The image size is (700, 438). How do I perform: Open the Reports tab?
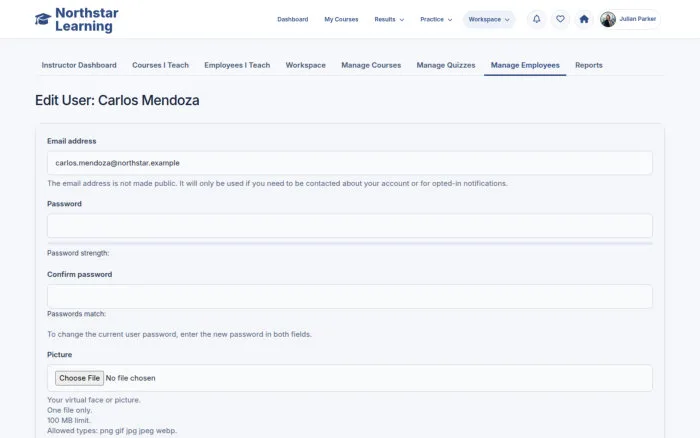pyautogui.click(x=588, y=65)
